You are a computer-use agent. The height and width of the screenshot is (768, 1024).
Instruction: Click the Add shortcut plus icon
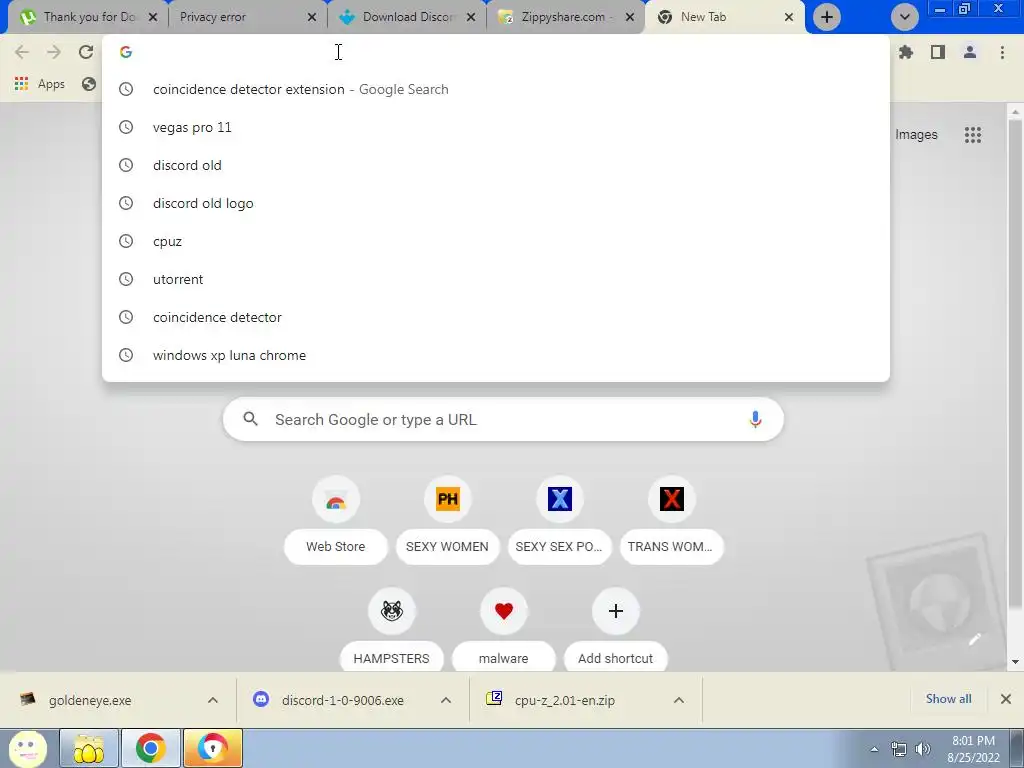click(615, 611)
